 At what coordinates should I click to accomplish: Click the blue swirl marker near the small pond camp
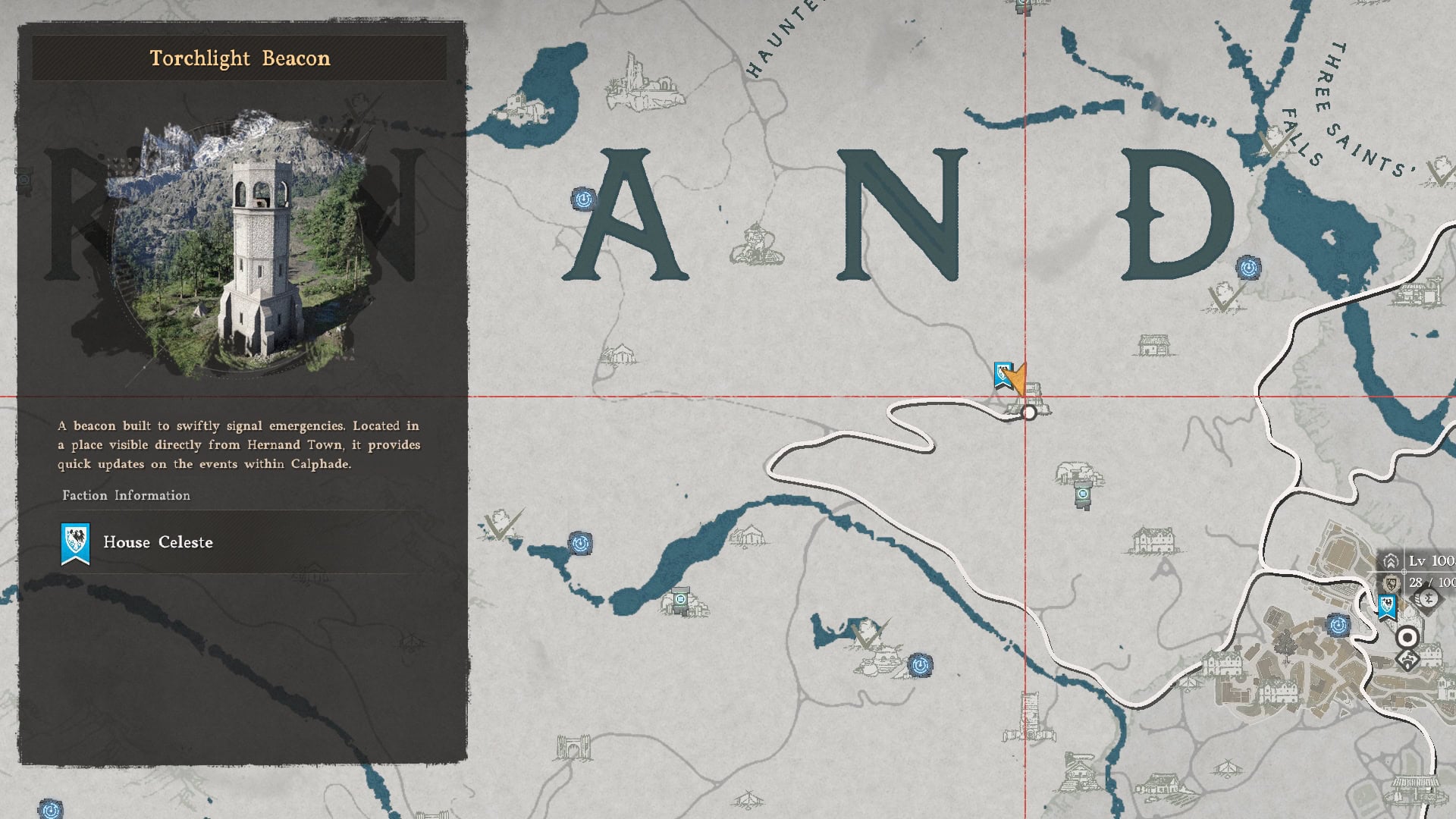[x=920, y=666]
